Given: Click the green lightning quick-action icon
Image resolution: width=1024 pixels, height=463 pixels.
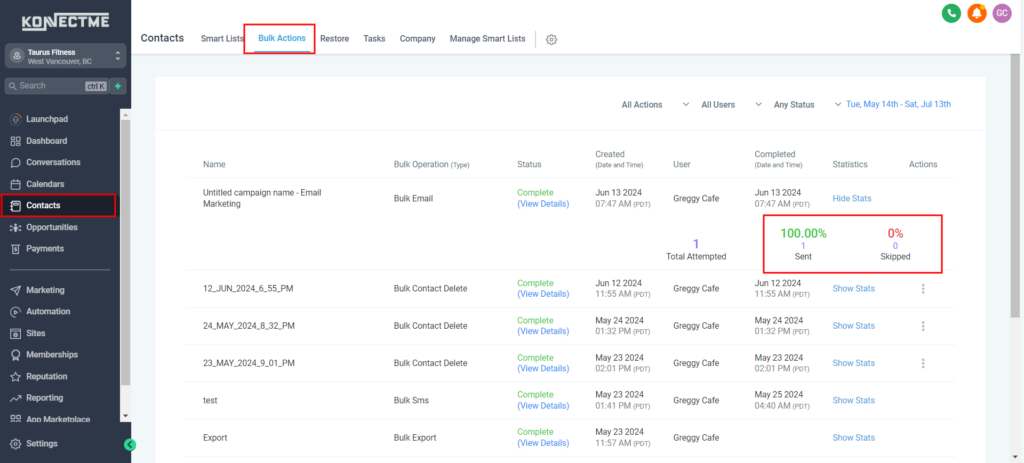Looking at the screenshot, I should coord(118,86).
